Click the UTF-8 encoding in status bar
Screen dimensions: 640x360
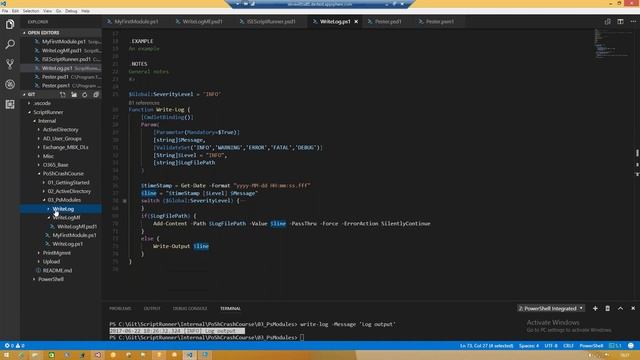pyautogui.click(x=551, y=346)
